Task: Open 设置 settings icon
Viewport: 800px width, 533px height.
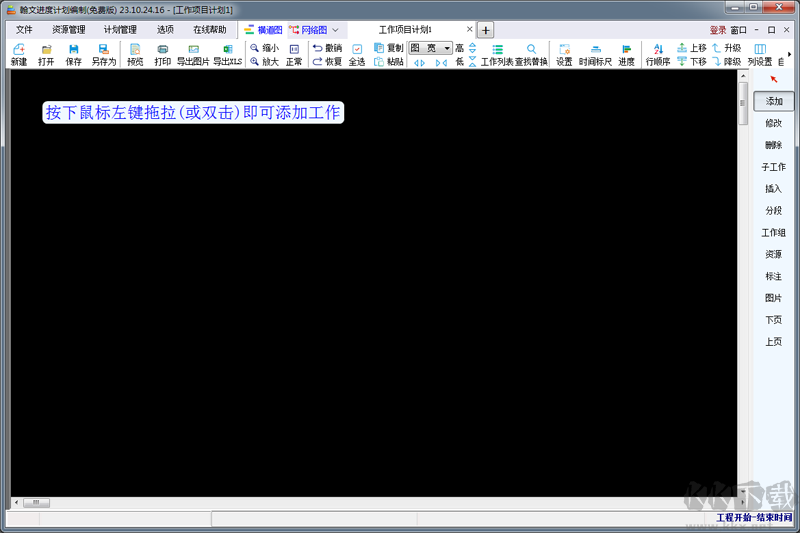Action: tap(564, 55)
